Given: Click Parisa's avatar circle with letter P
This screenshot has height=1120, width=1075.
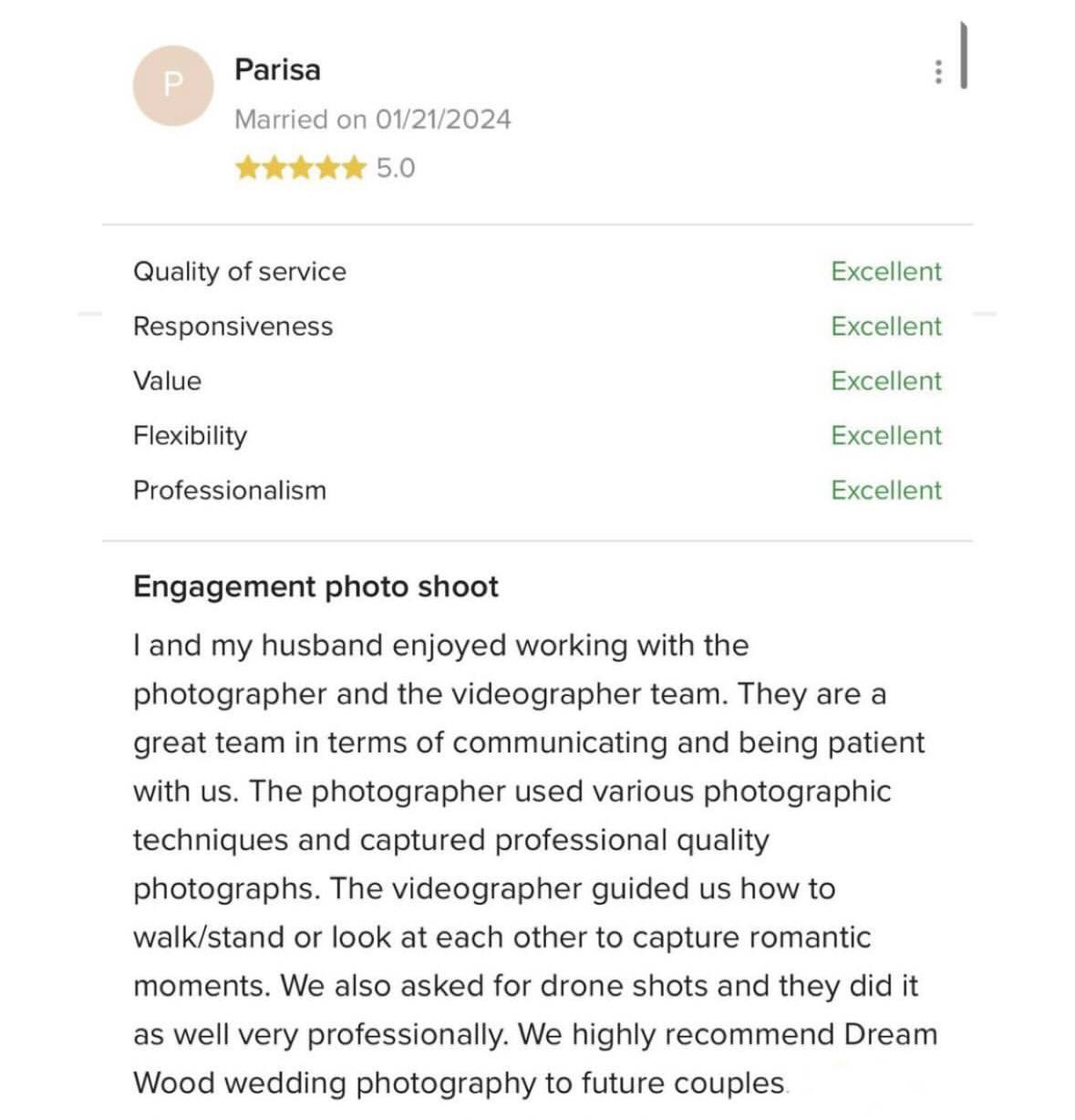Looking at the screenshot, I should 173,86.
